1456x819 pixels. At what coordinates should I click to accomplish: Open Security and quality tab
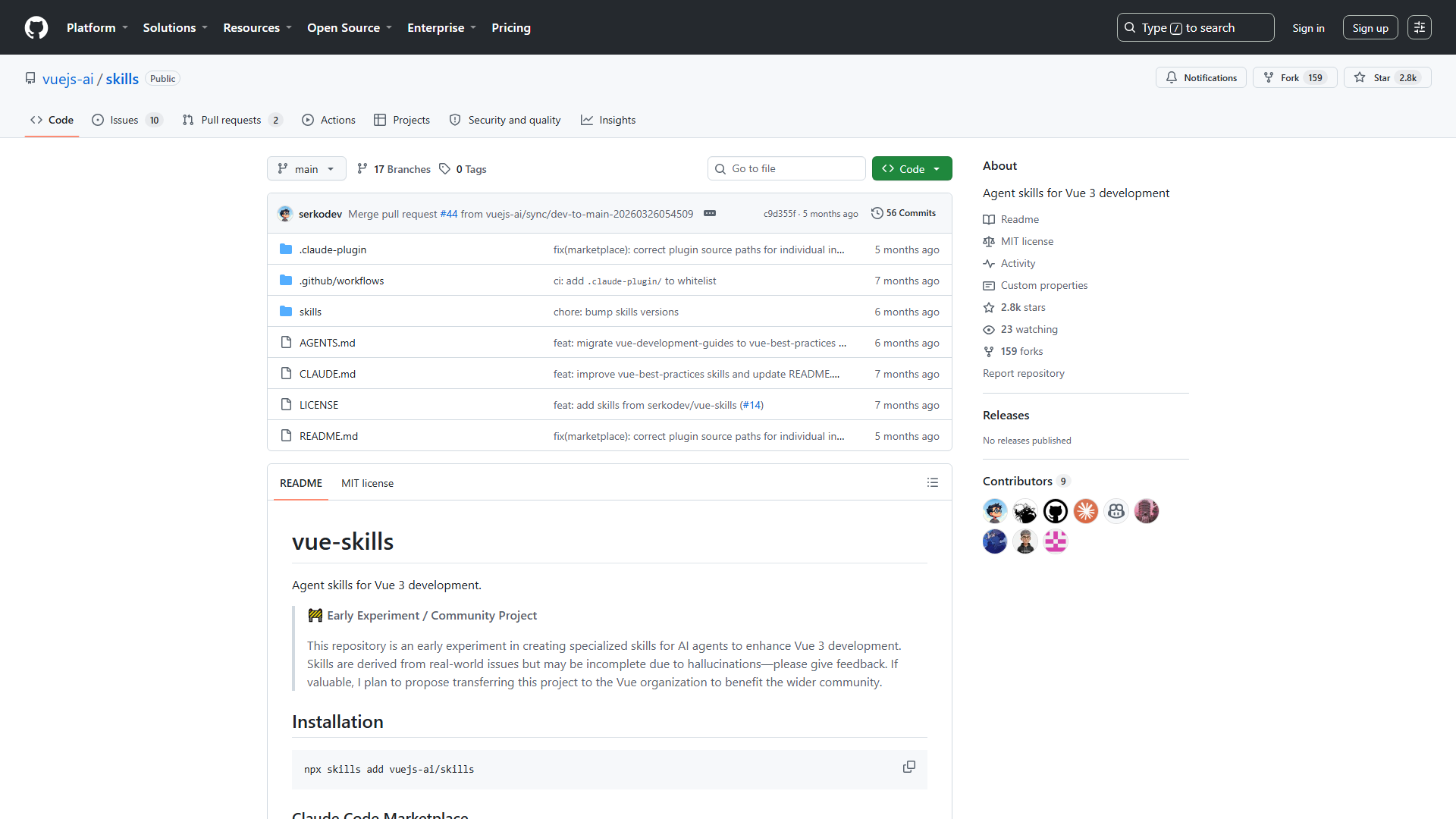tap(505, 120)
